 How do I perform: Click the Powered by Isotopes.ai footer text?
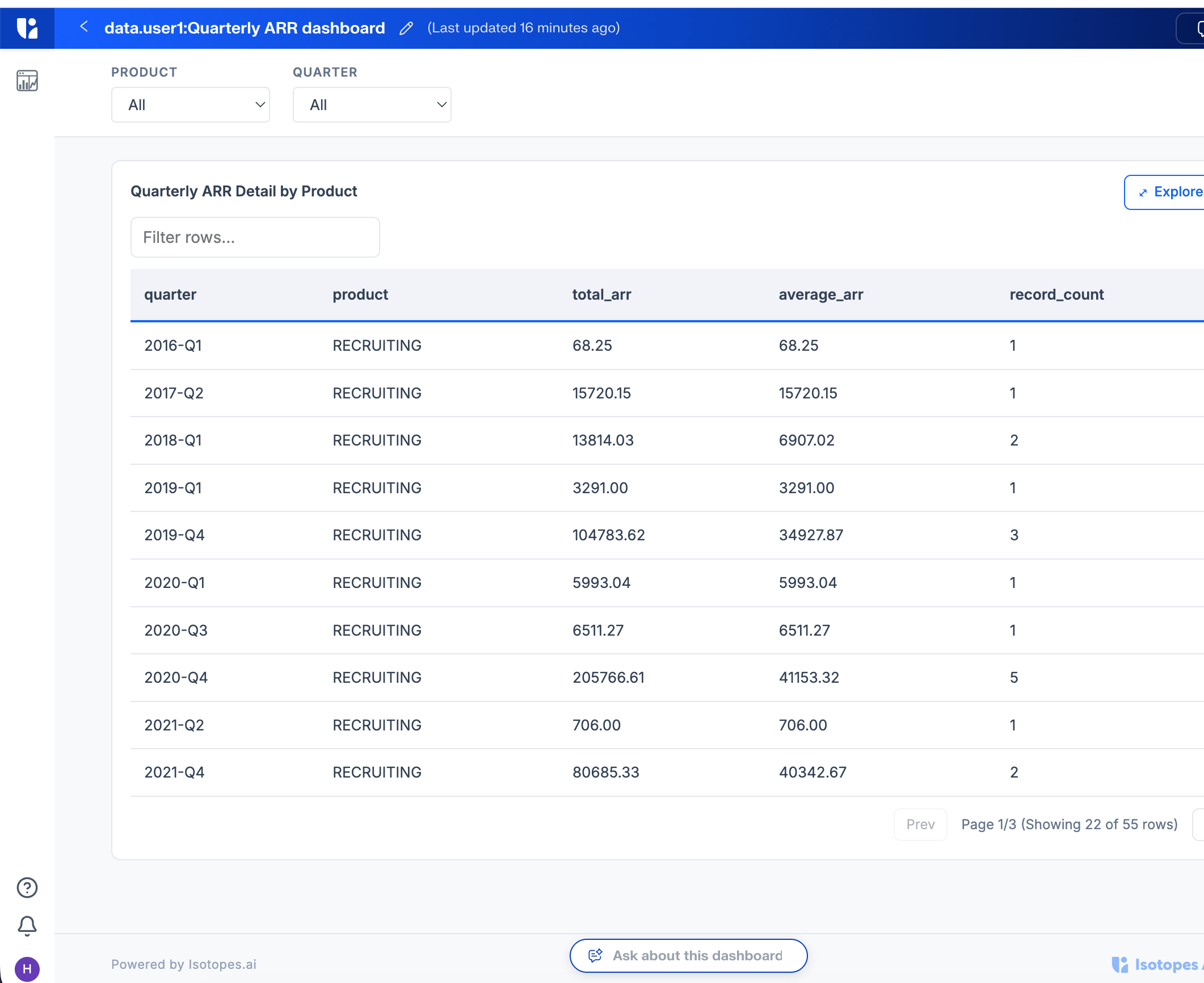click(184, 964)
